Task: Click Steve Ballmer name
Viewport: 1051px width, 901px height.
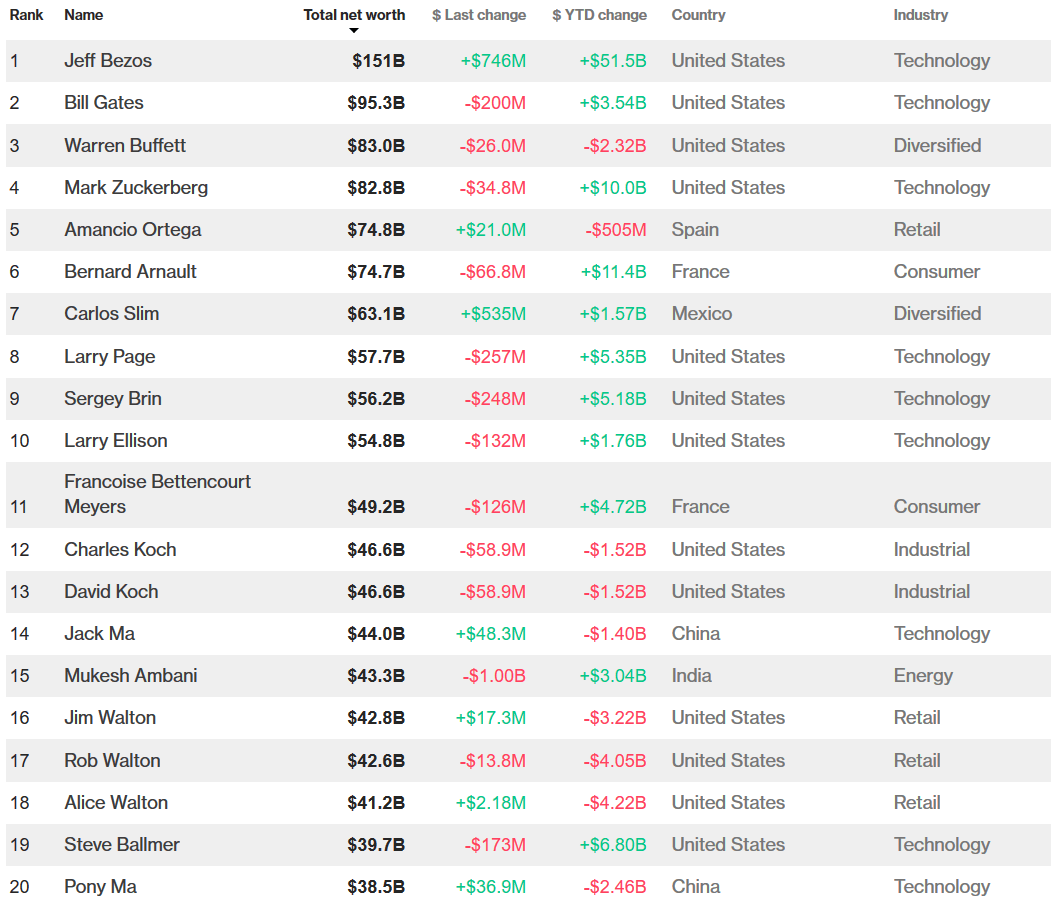Action: pyautogui.click(x=122, y=845)
